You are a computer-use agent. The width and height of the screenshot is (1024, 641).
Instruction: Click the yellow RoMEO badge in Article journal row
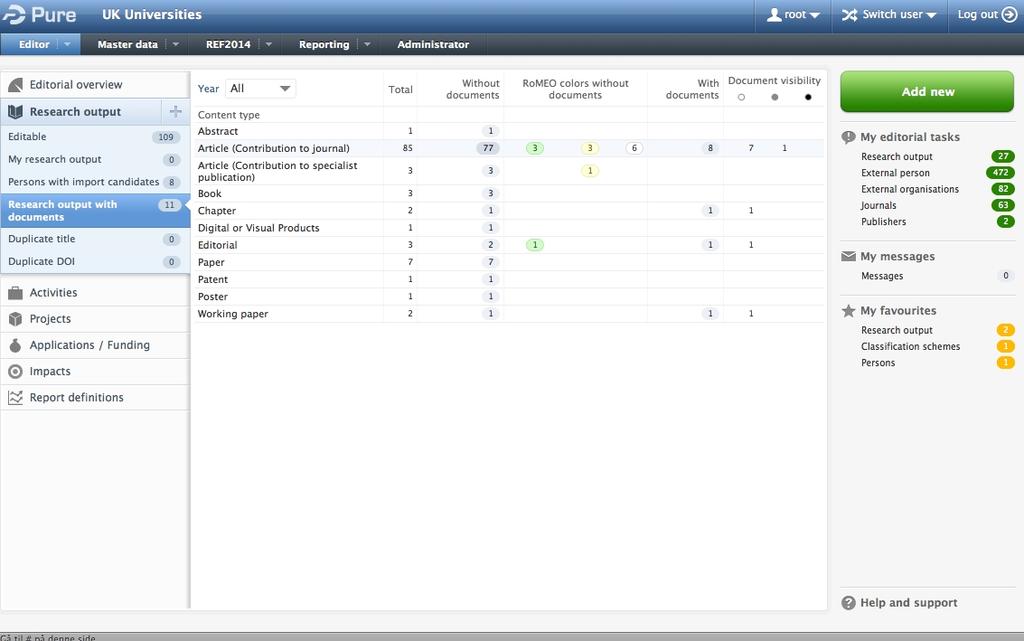click(590, 148)
